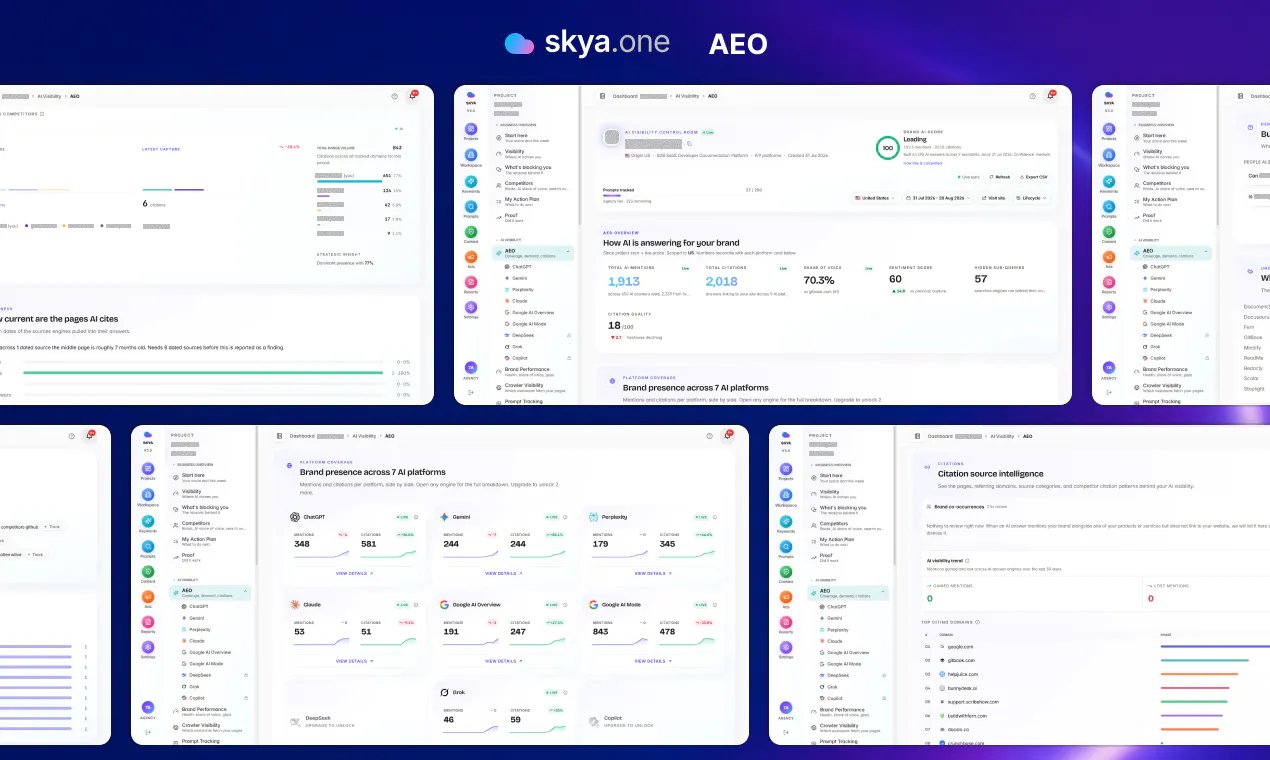
Task: Click the info icon on the ChatGPT platform card
Action: [416, 517]
